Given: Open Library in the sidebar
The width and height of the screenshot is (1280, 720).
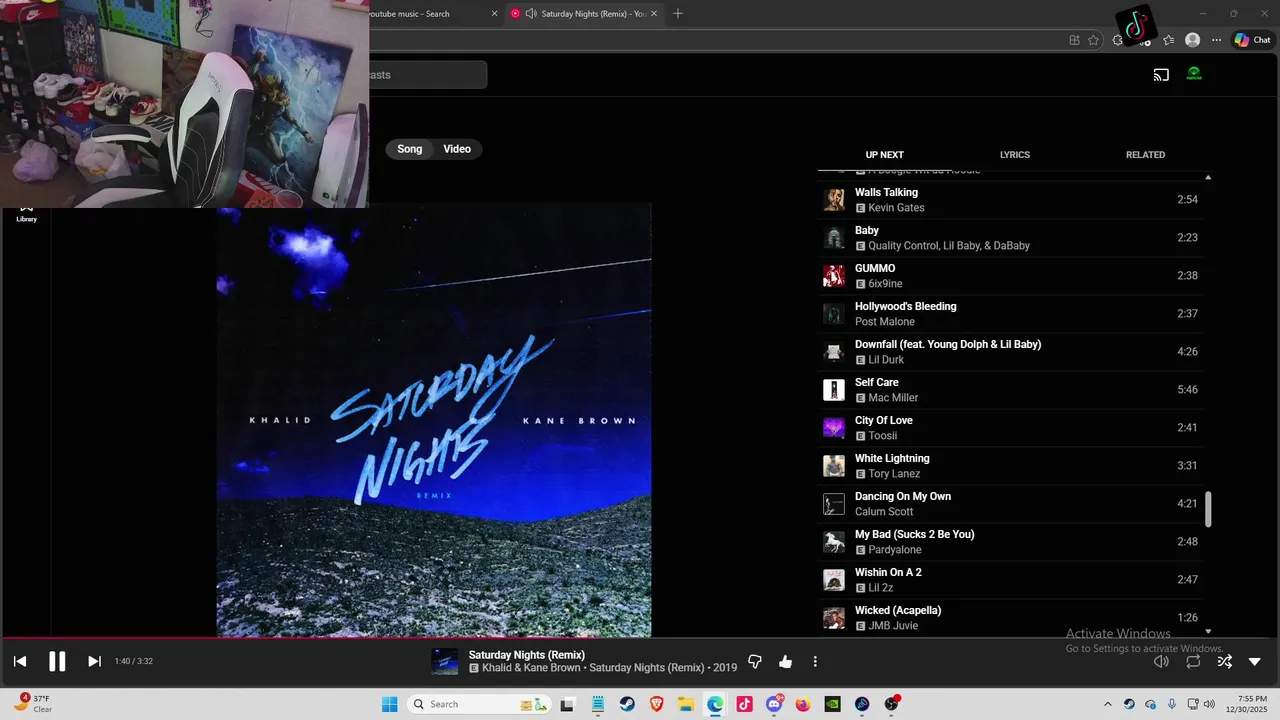Looking at the screenshot, I should [x=27, y=214].
